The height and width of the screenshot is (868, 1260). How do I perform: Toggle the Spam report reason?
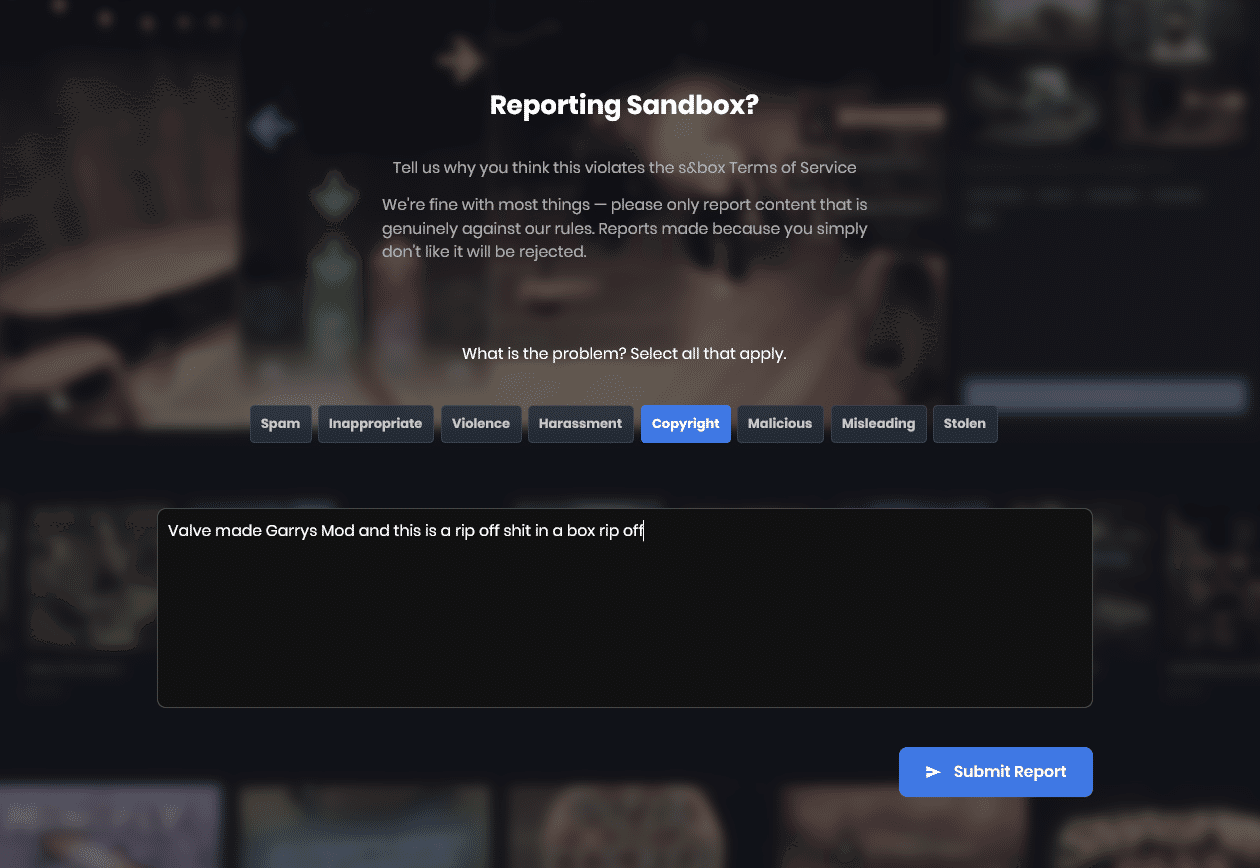point(281,424)
